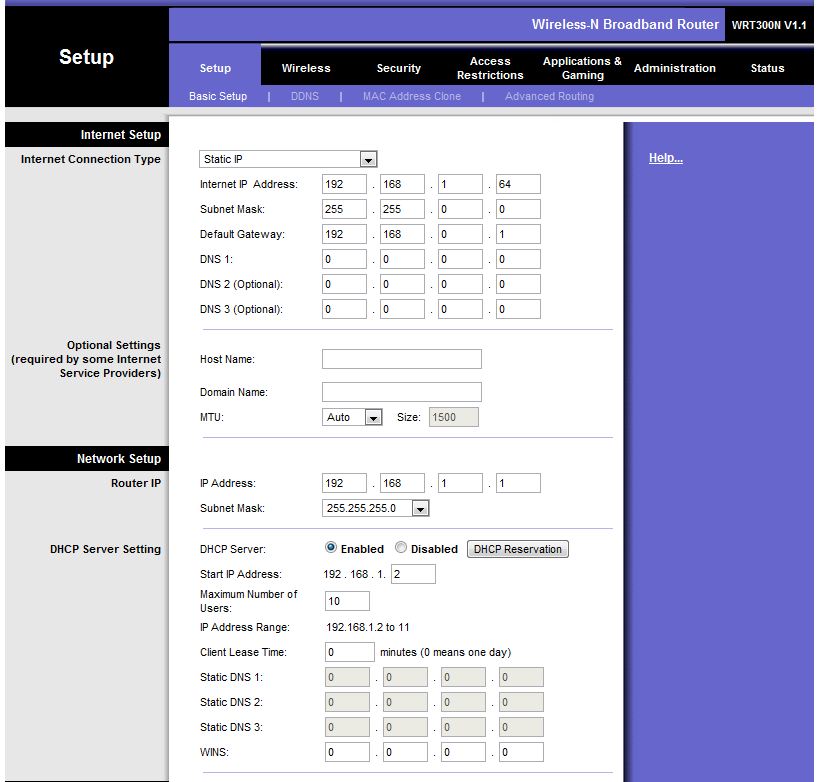The height and width of the screenshot is (782, 817).
Task: Switch to the Wireless tab
Action: click(306, 68)
